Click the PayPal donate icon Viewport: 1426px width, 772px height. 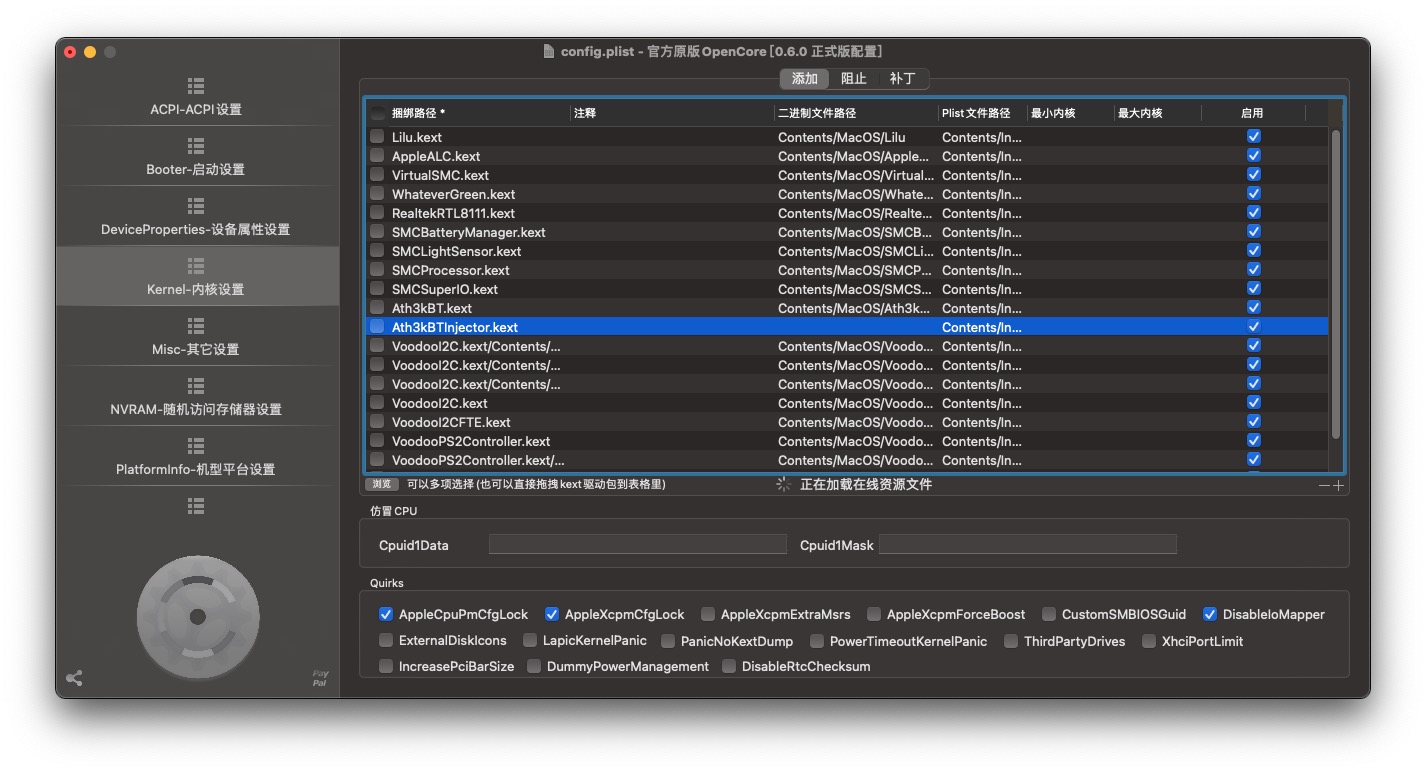[320, 678]
